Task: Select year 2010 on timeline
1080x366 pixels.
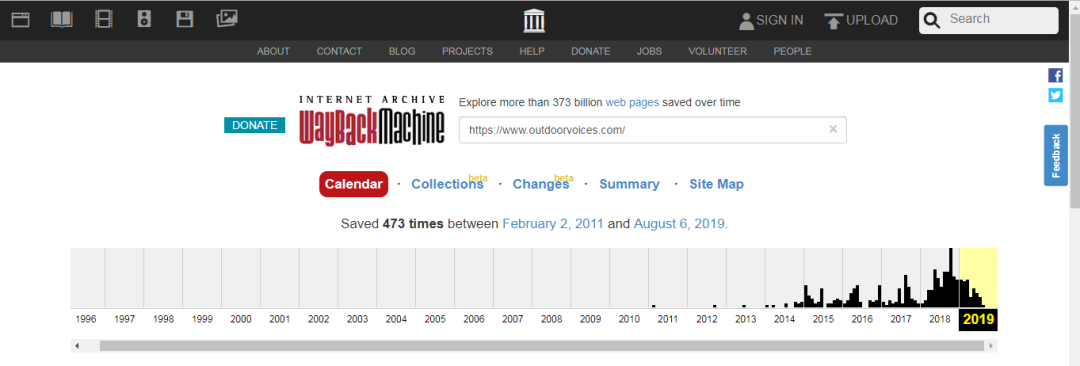Action: point(629,320)
